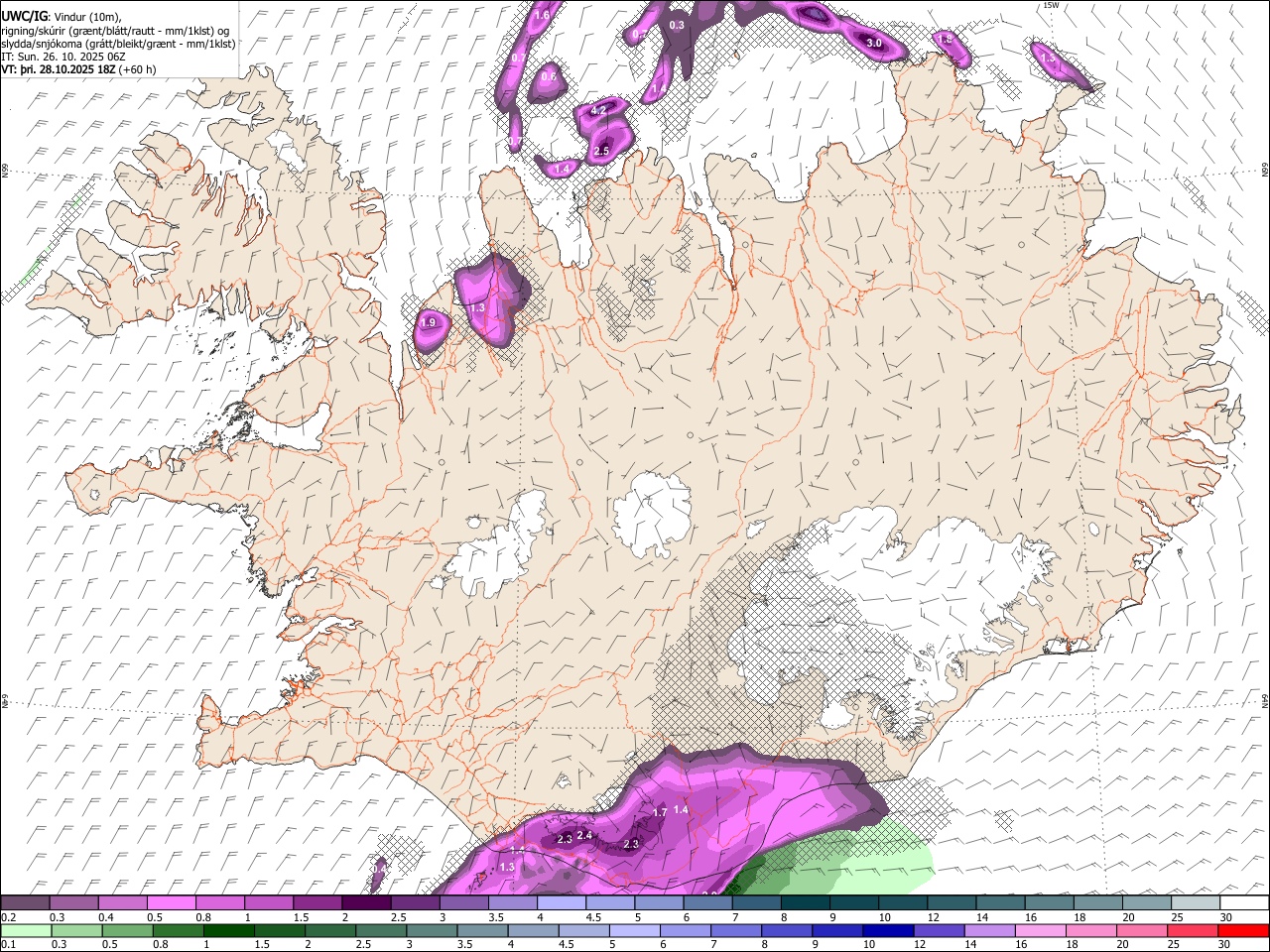Pick the upper legend swatch labeled 5
The image size is (1270, 952).
pyautogui.click(x=660, y=902)
